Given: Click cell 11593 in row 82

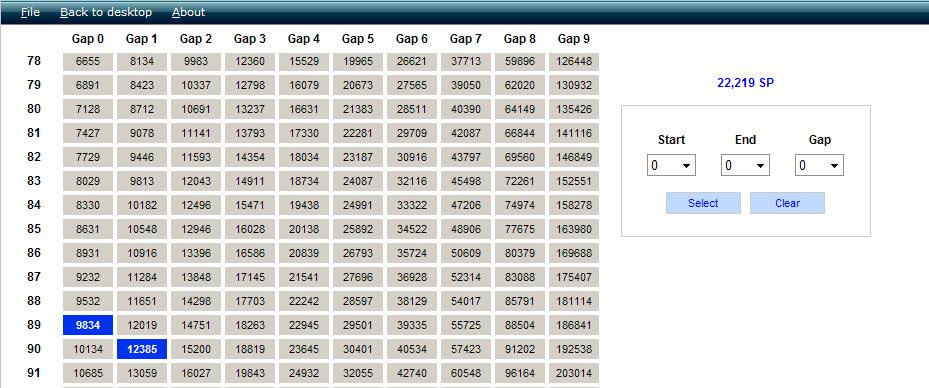Looking at the screenshot, I should (x=196, y=158).
